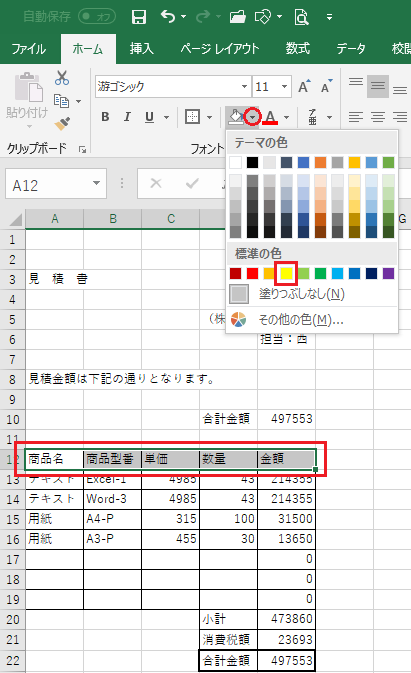Click the Redo arrow icon
Screen dimensions: 411x673
pyautogui.click(x=202, y=17)
